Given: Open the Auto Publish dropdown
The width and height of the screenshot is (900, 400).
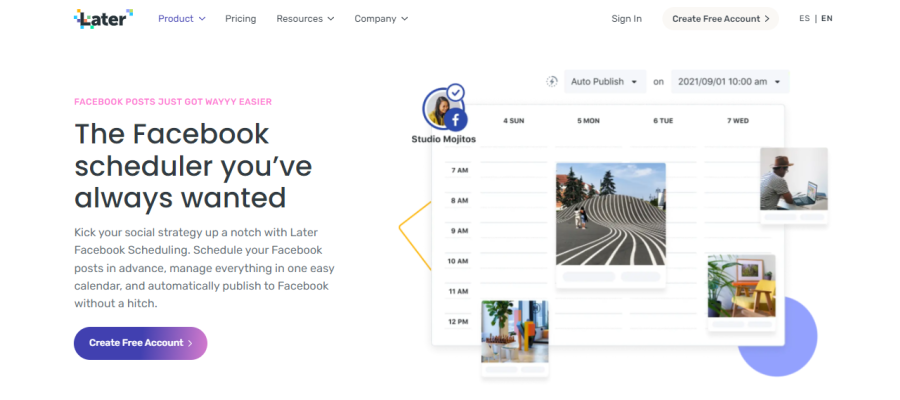Looking at the screenshot, I should click(x=605, y=81).
